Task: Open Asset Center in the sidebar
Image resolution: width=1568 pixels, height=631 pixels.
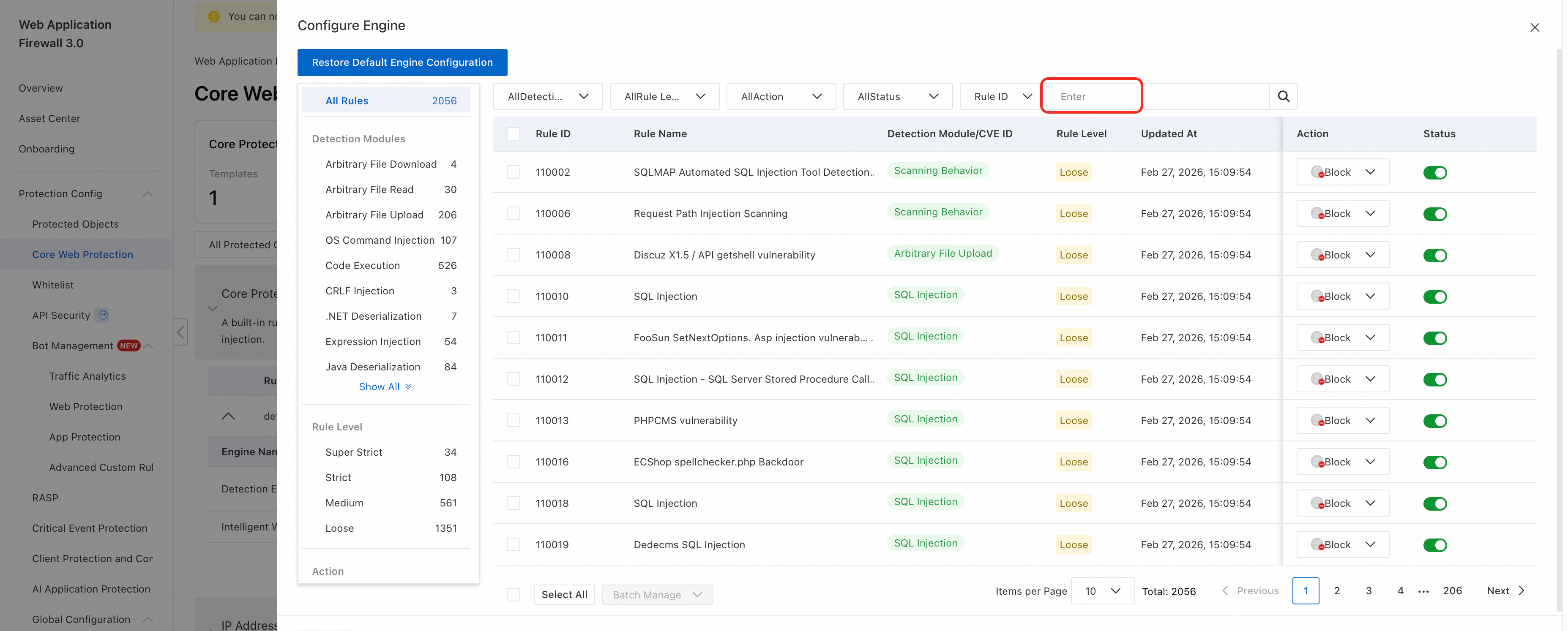Action: point(49,119)
